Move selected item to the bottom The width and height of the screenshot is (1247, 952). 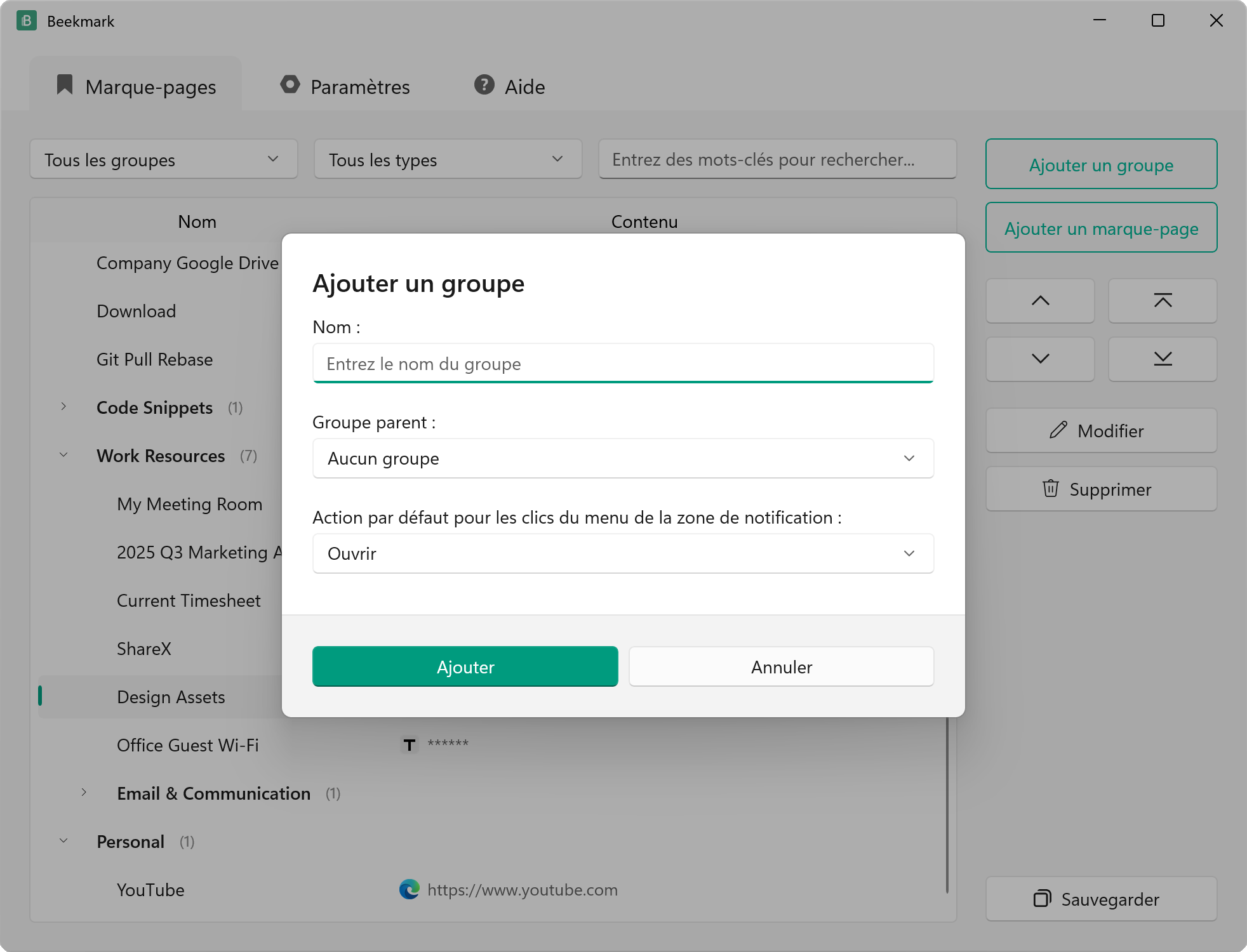1163,359
